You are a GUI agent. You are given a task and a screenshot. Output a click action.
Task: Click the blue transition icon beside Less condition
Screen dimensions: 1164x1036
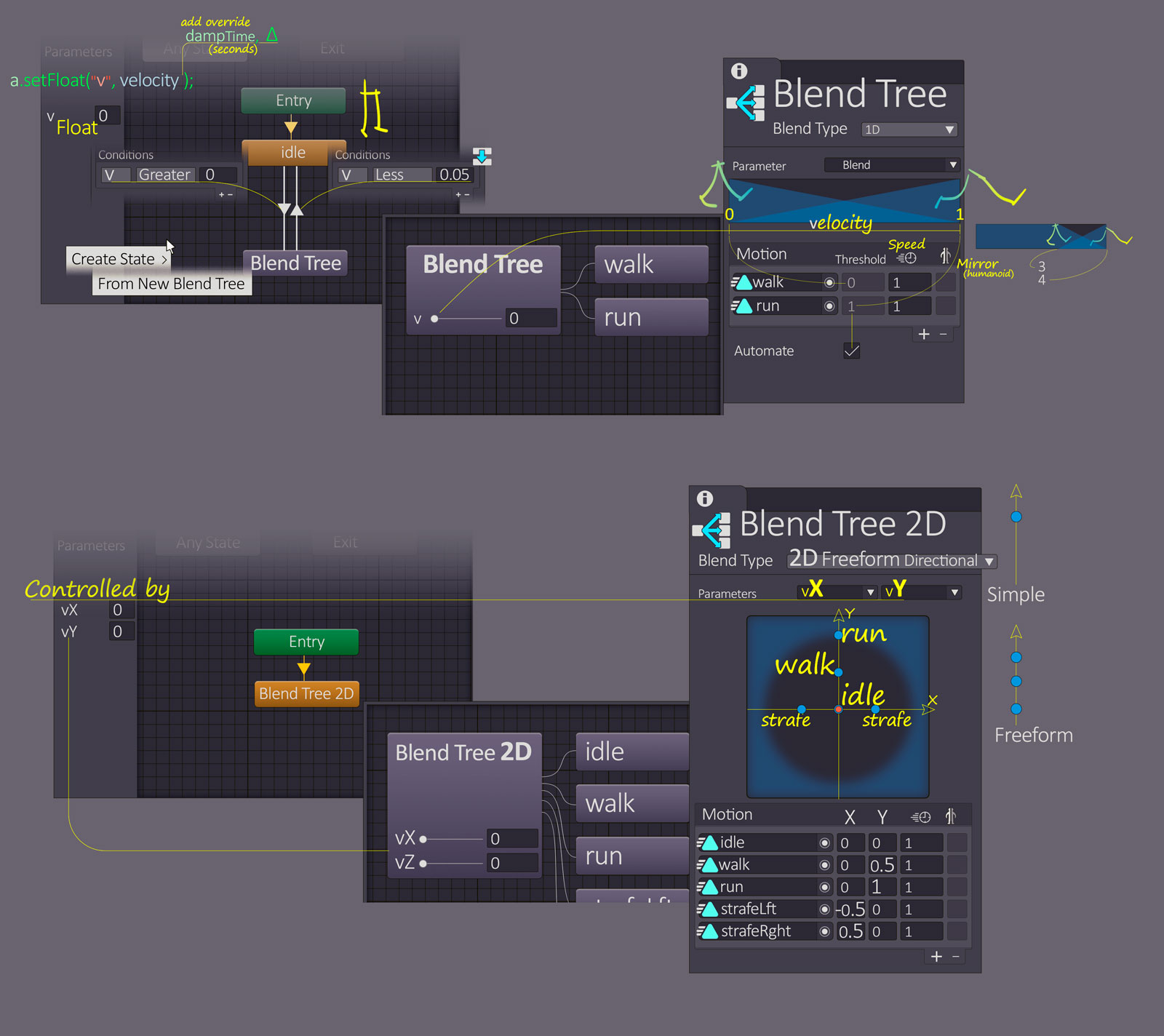[482, 156]
